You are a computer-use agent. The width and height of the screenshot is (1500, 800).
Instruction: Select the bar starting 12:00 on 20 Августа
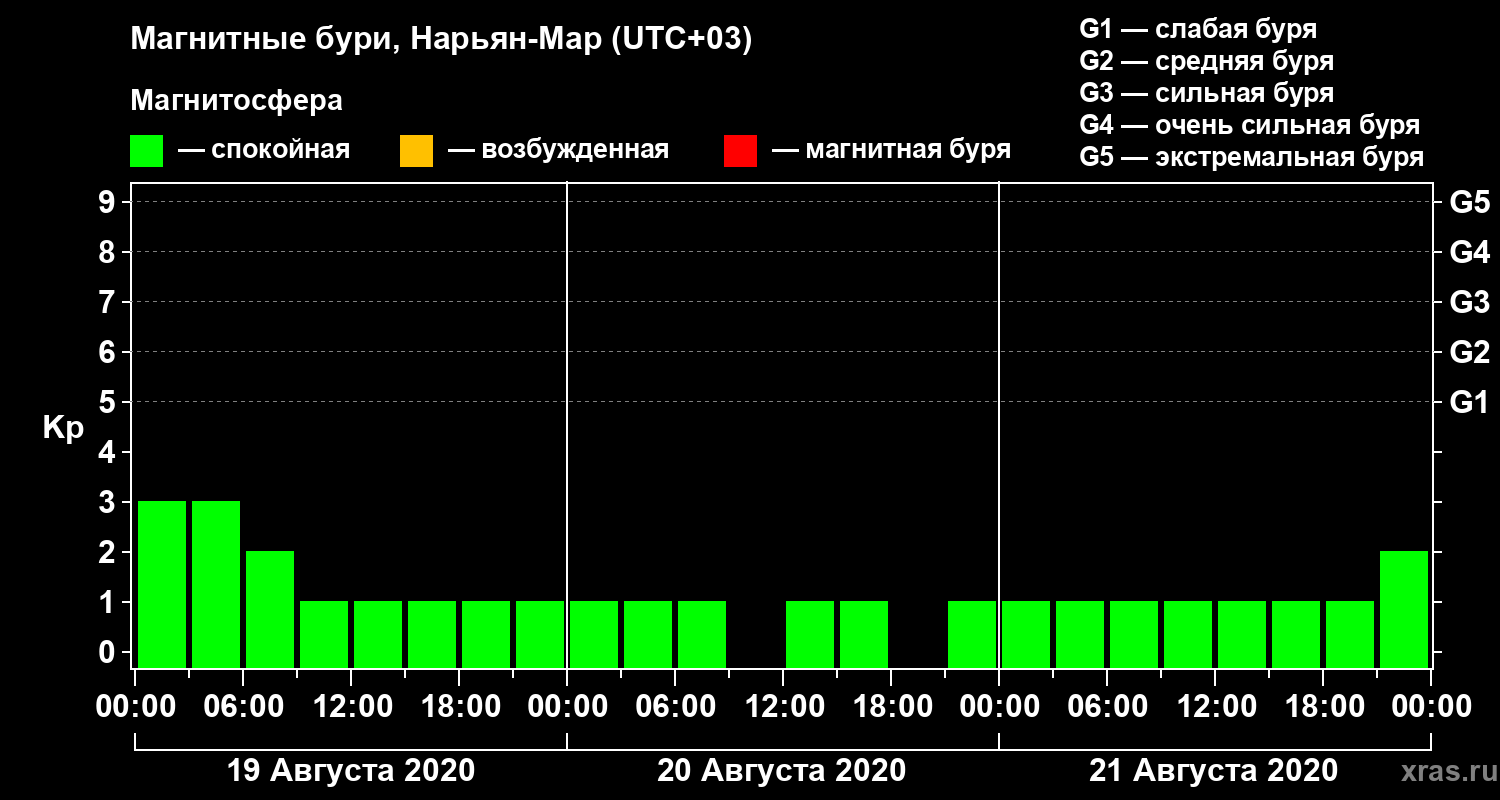[810, 634]
